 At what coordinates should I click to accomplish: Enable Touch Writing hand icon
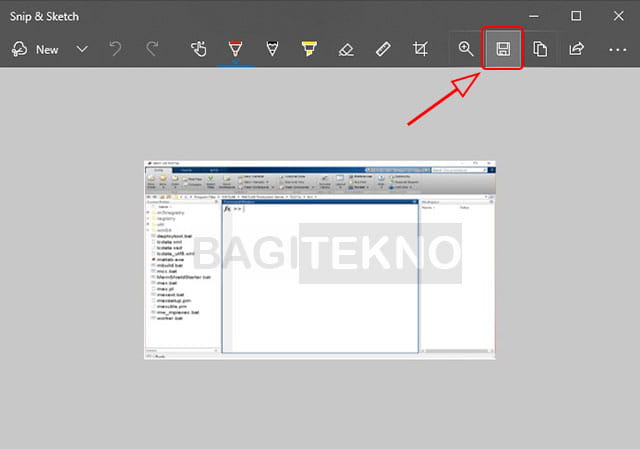click(199, 49)
